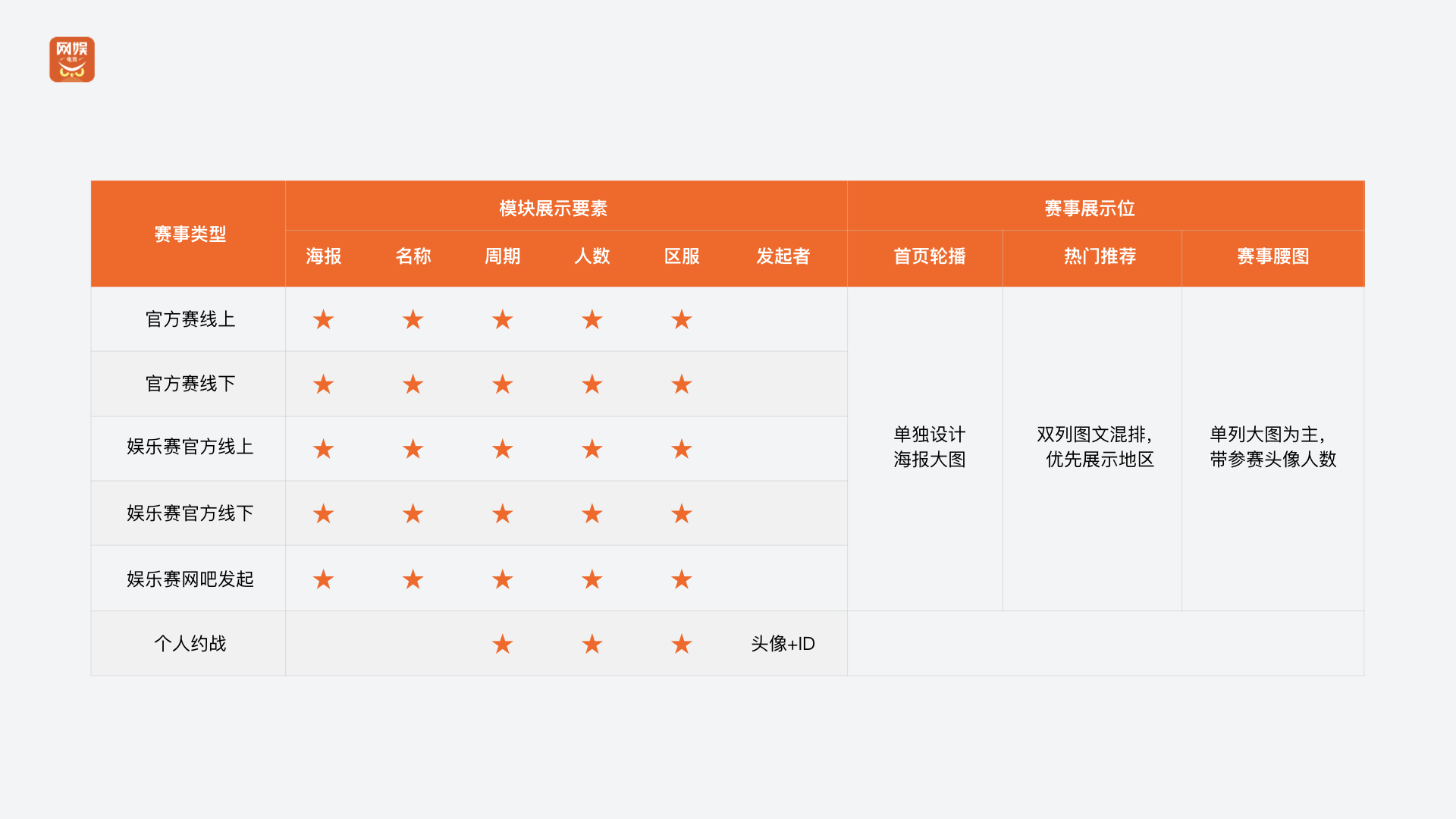This screenshot has height=819, width=1456.
Task: Click the 区服 star in 娱乐赛网吧发起 row
Action: (682, 579)
